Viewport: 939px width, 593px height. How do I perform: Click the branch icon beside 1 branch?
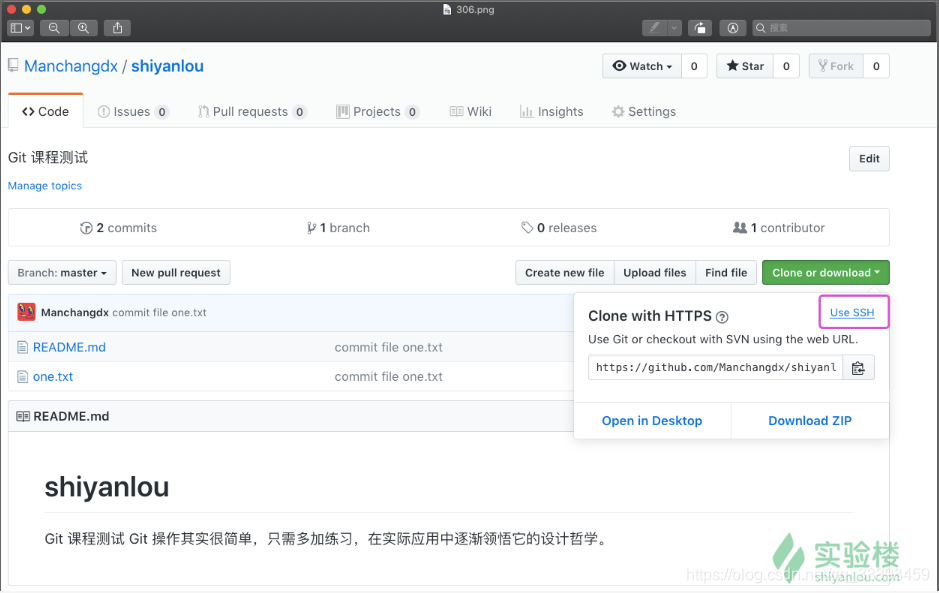click(x=311, y=228)
